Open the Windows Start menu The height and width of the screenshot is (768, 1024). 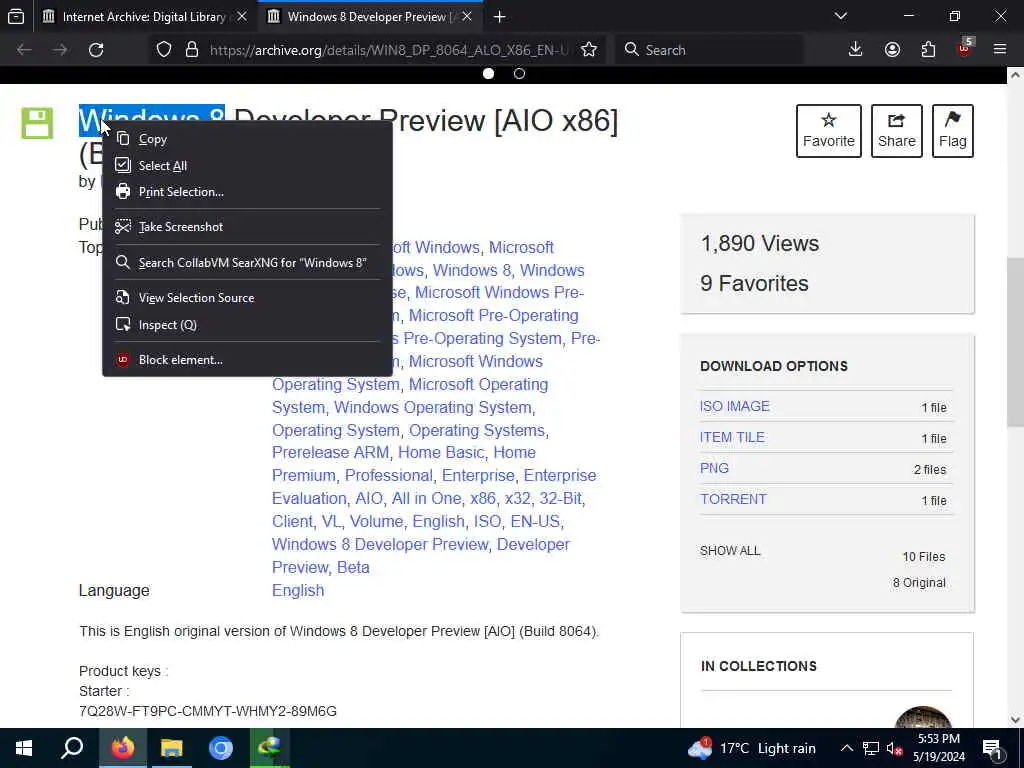[x=24, y=748]
